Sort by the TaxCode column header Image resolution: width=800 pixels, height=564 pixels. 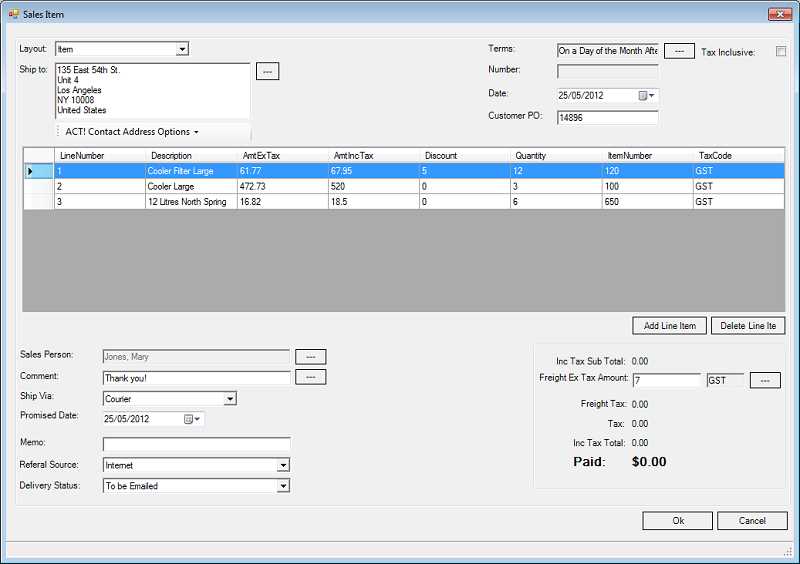(x=738, y=156)
